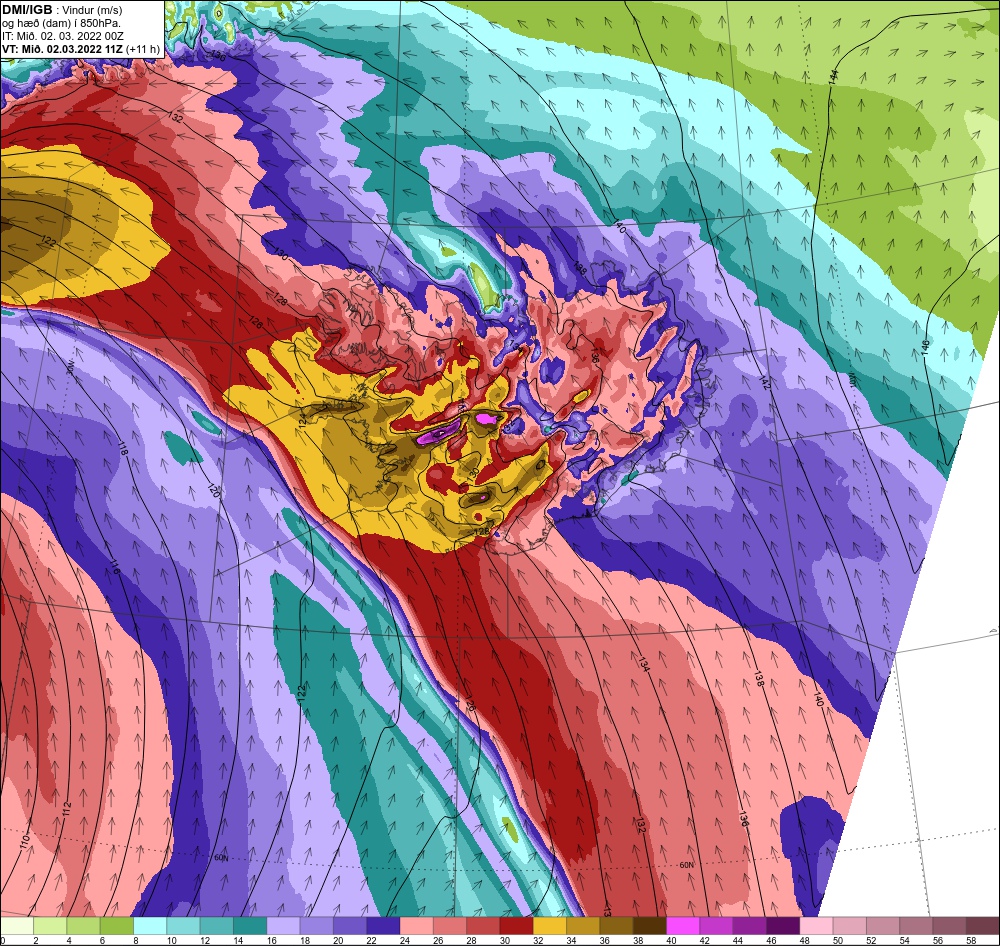The width and height of the screenshot is (1000, 946).
Task: Click the 'Vindur (m/s)' header label
Action: point(94,10)
